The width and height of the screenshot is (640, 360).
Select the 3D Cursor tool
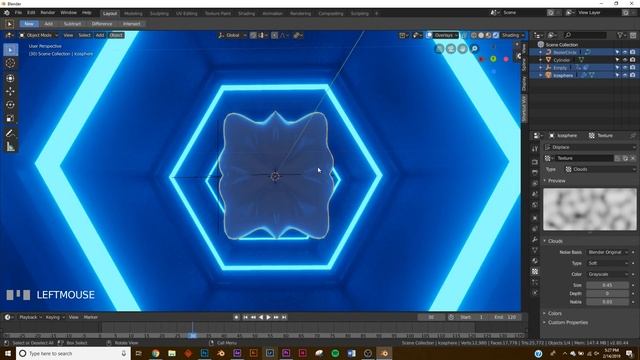click(11, 63)
